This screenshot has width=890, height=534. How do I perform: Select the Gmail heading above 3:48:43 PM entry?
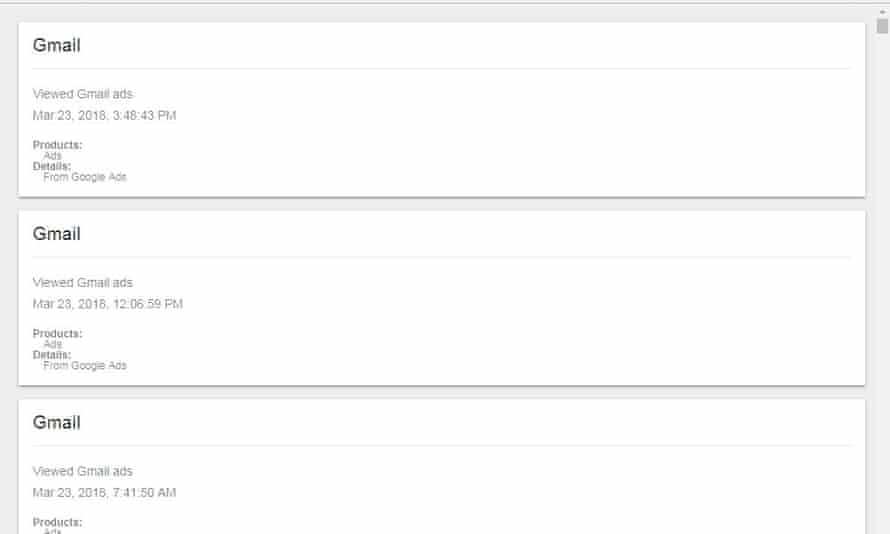click(x=57, y=45)
